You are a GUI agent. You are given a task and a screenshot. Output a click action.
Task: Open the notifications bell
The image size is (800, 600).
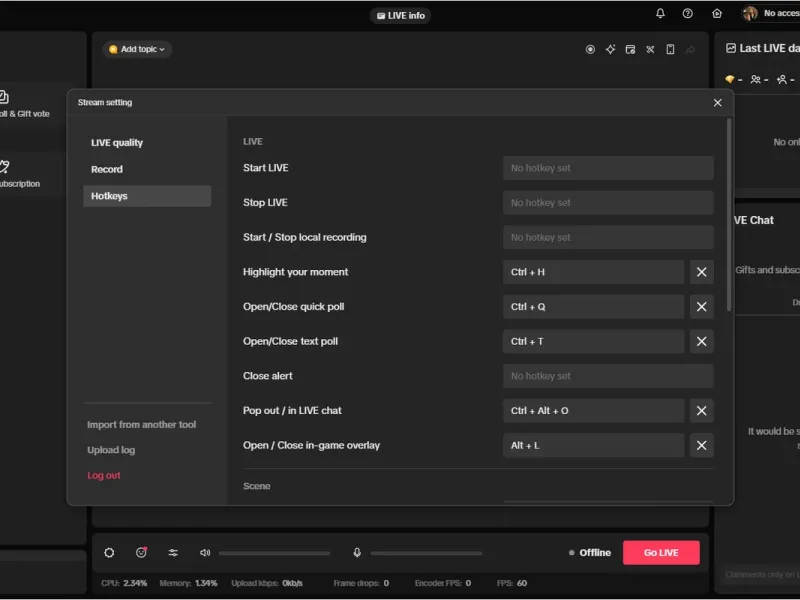pos(660,14)
